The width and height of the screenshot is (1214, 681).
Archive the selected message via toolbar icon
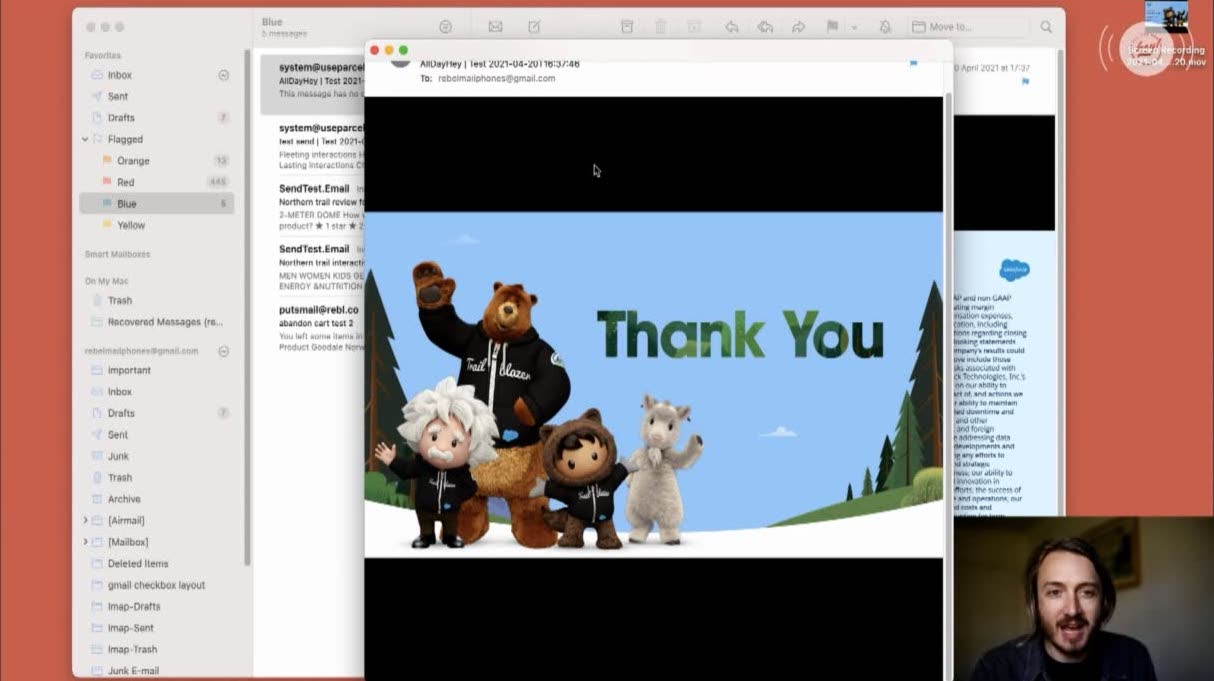627,27
